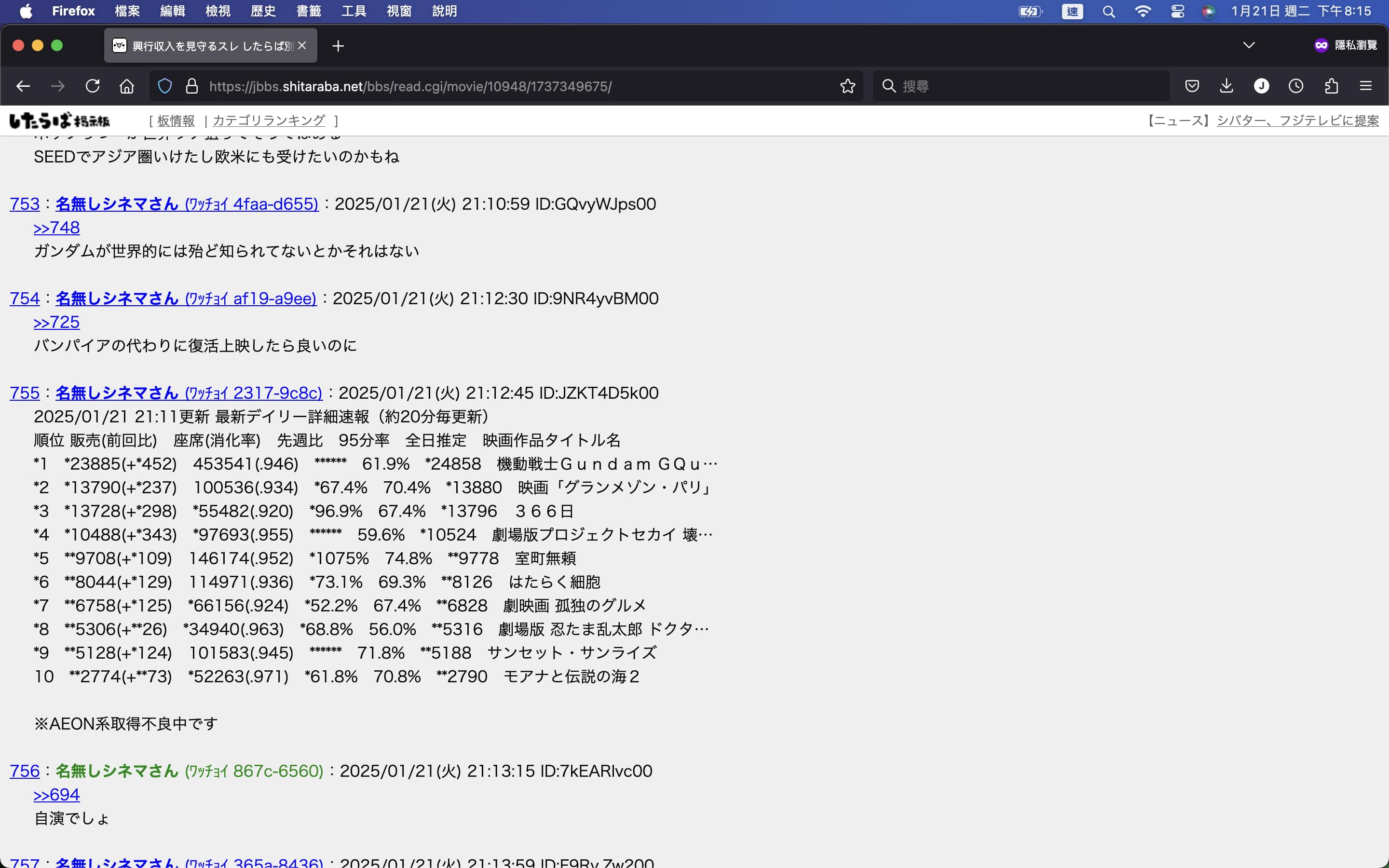This screenshot has height=868, width=1389.
Task: Click poster name on post 753
Action: (x=187, y=204)
